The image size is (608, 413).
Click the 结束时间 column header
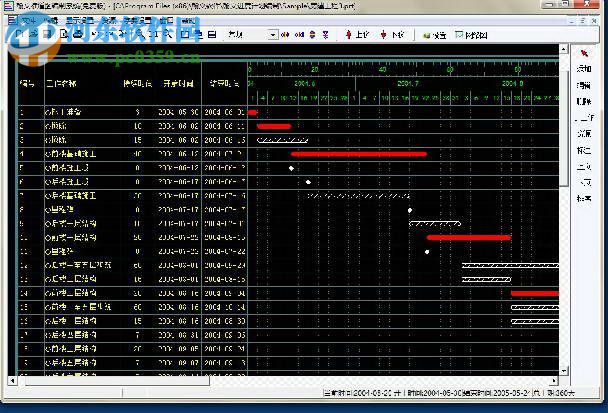225,83
